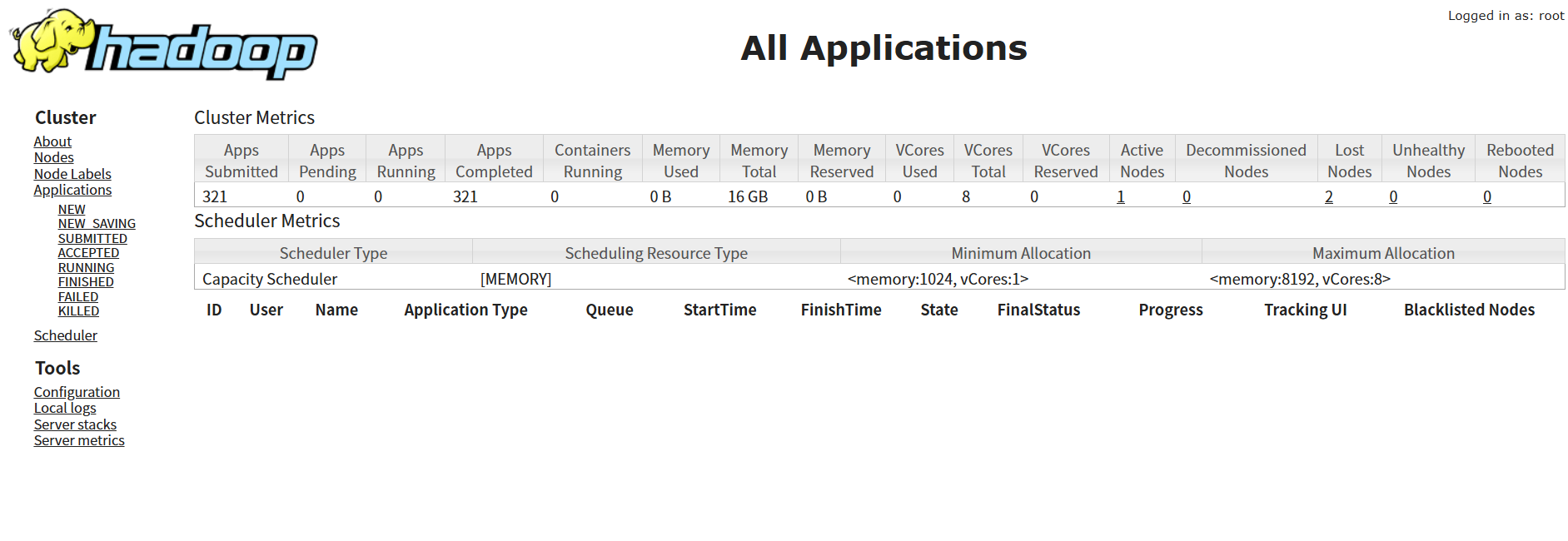This screenshot has width=1568, height=541.
Task: Open Node Labels page
Action: point(72,174)
